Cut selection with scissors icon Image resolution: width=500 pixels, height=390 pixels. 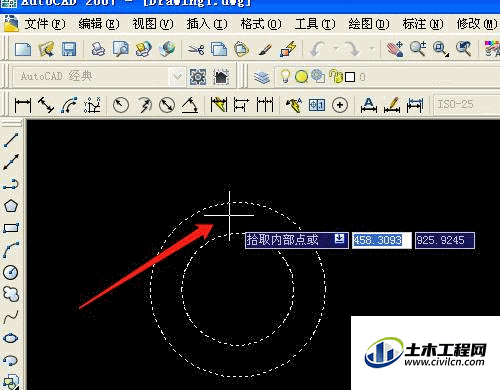[196, 49]
